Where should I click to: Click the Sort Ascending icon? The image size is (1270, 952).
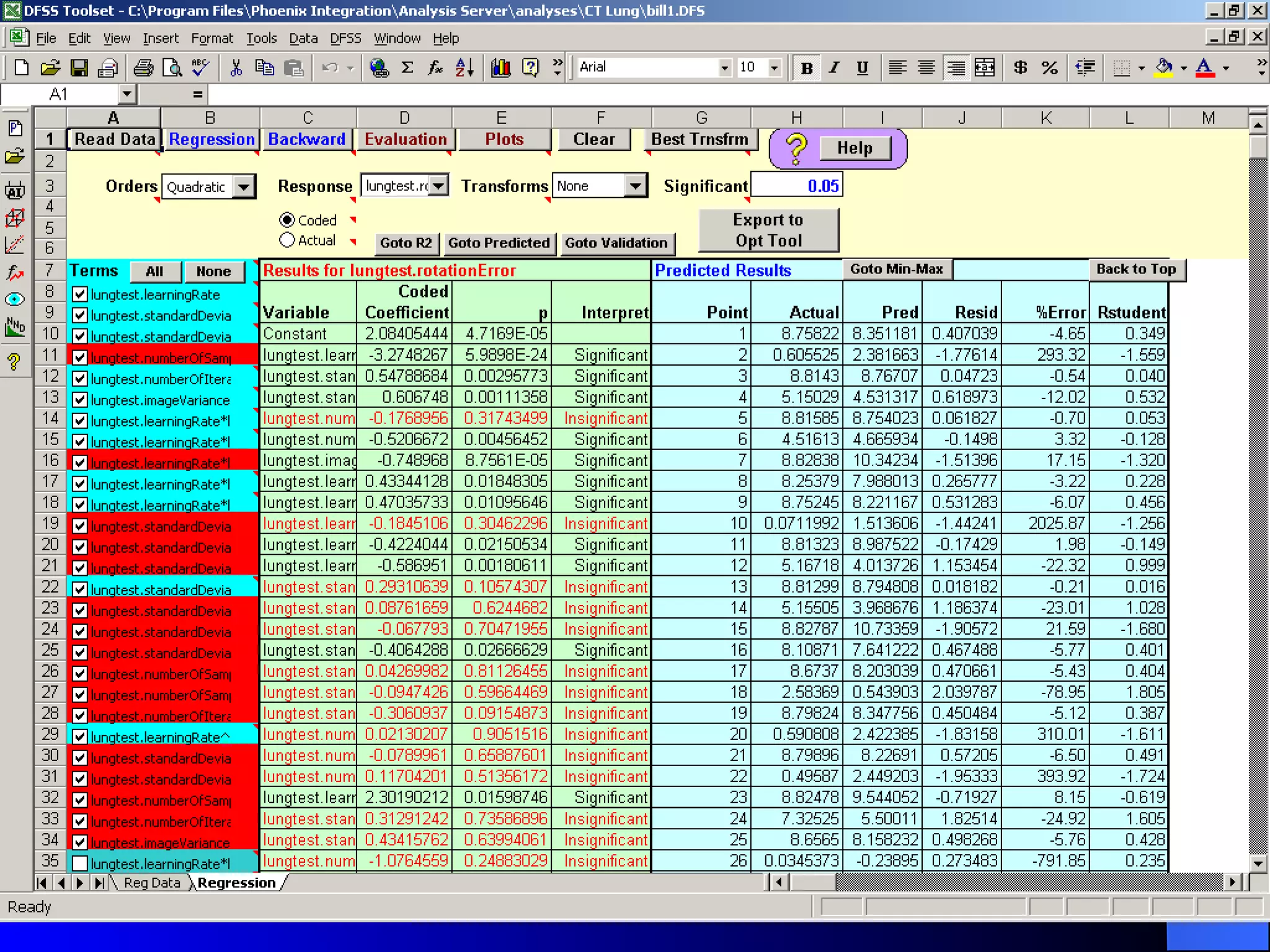pos(465,68)
